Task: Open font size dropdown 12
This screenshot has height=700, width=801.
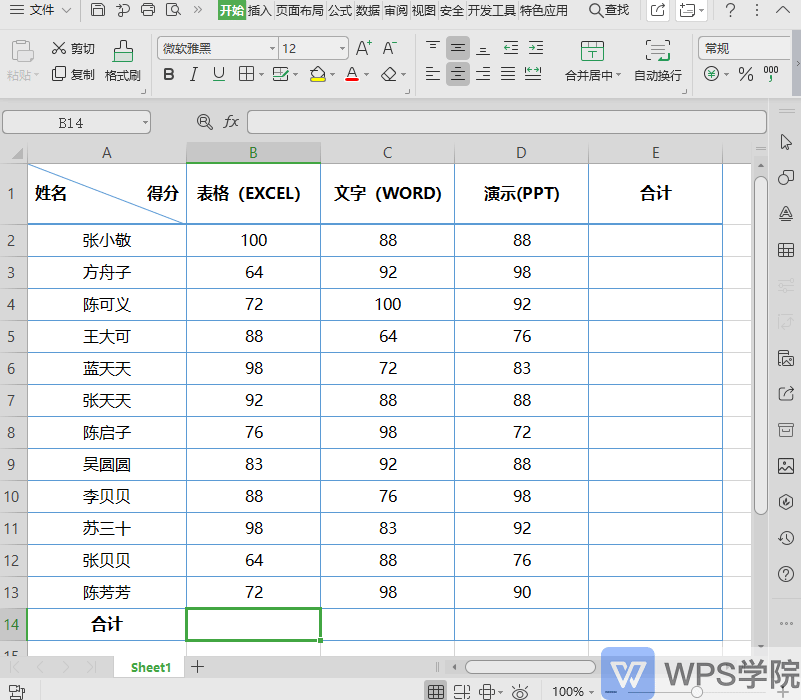Action: 342,49
